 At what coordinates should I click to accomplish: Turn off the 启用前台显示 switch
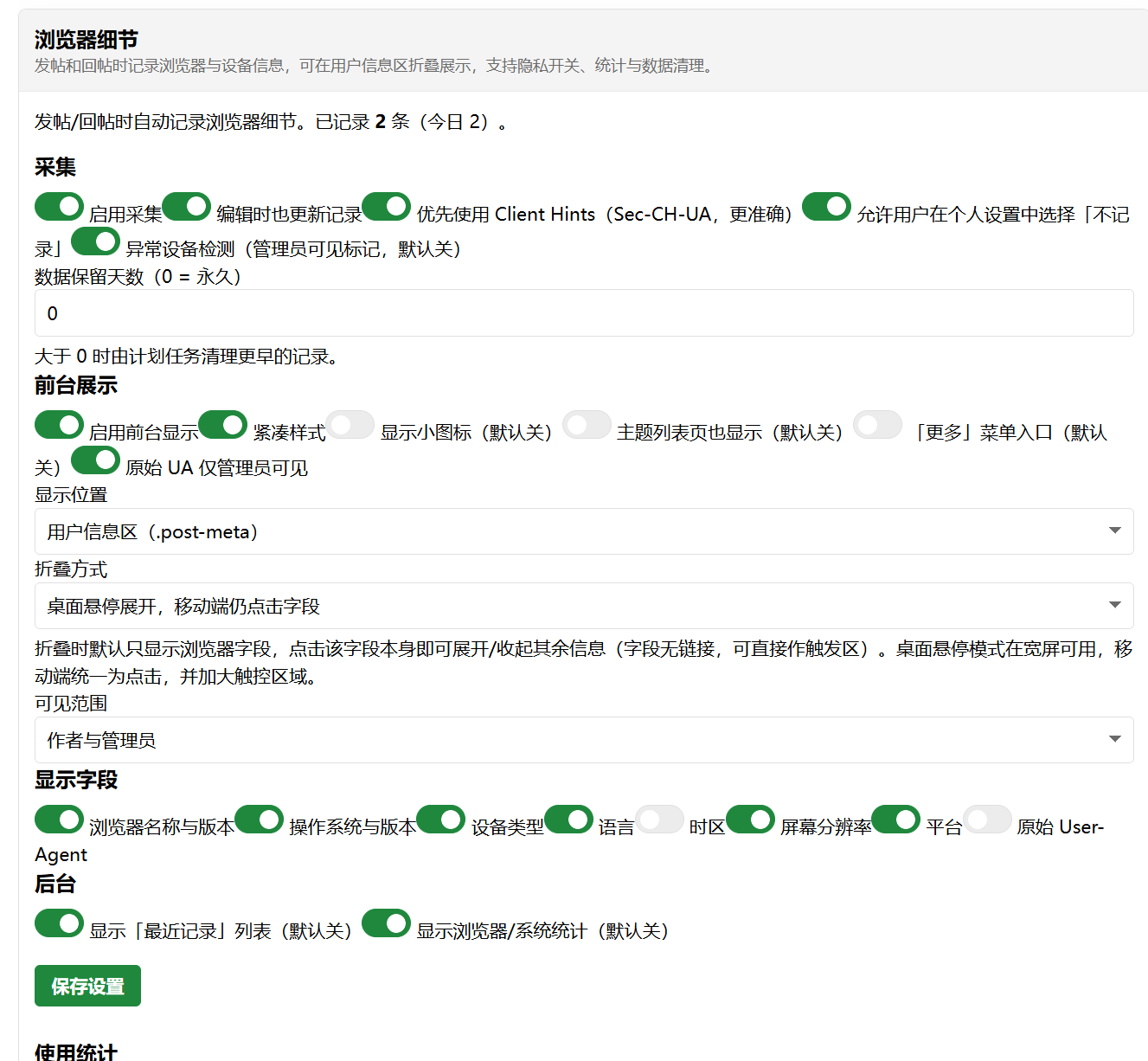click(59, 425)
